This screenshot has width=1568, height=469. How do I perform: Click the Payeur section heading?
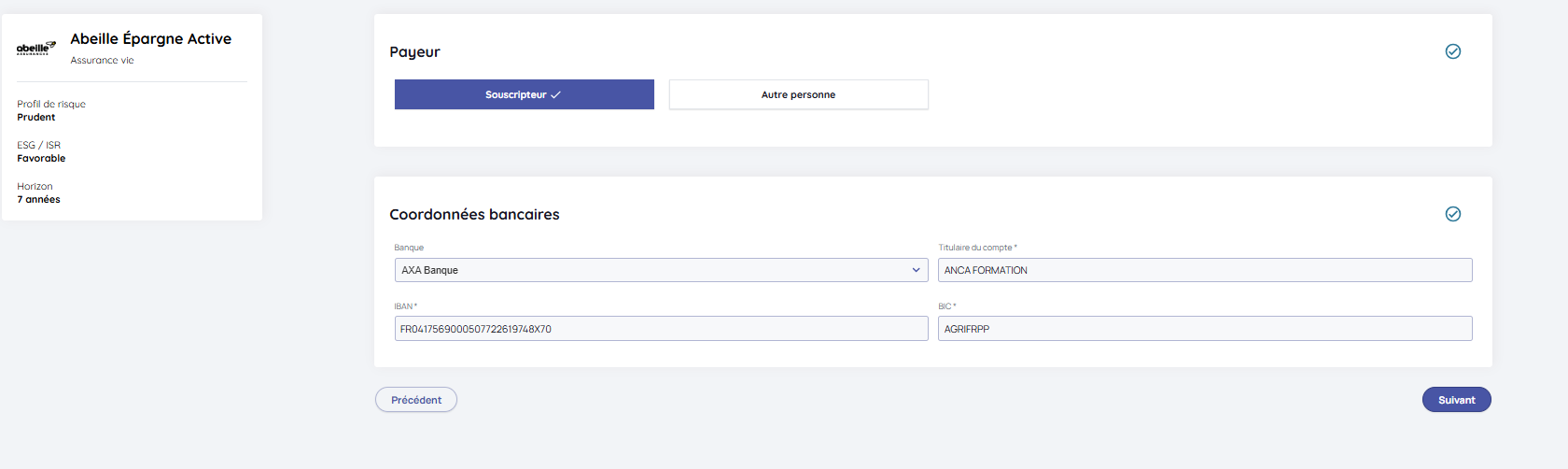pos(414,52)
